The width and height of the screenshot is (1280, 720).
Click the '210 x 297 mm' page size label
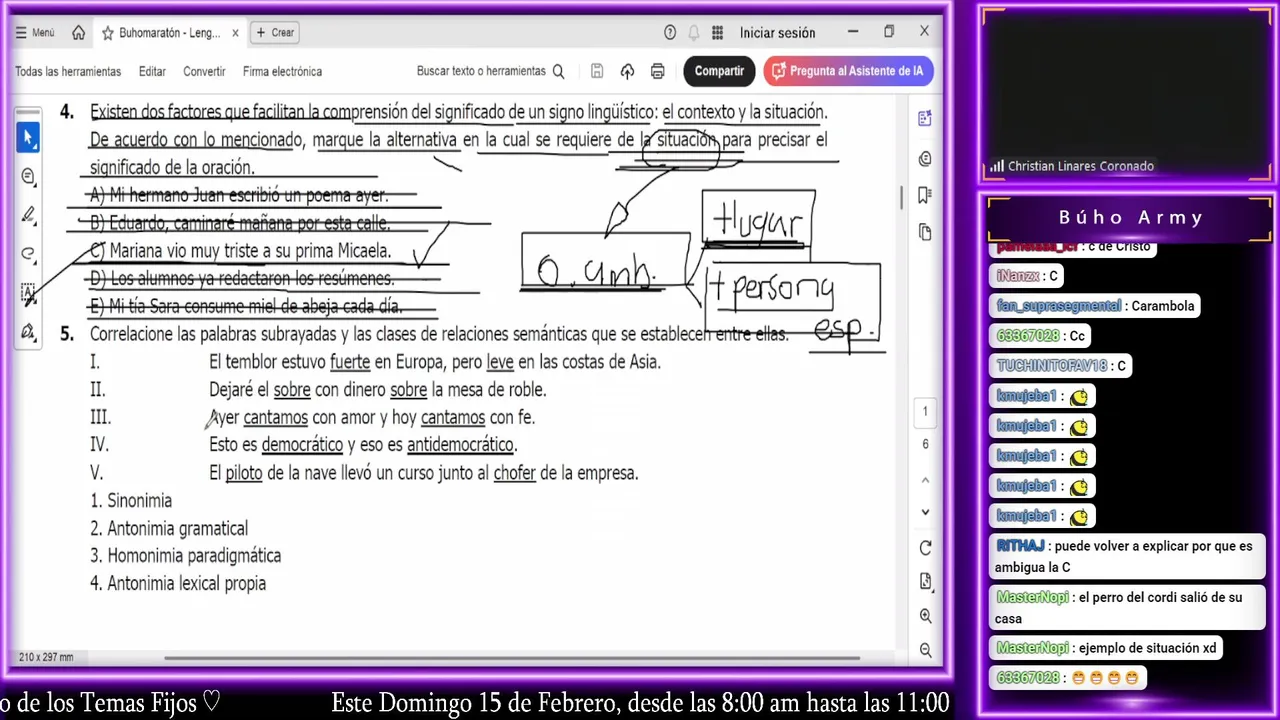[46, 657]
